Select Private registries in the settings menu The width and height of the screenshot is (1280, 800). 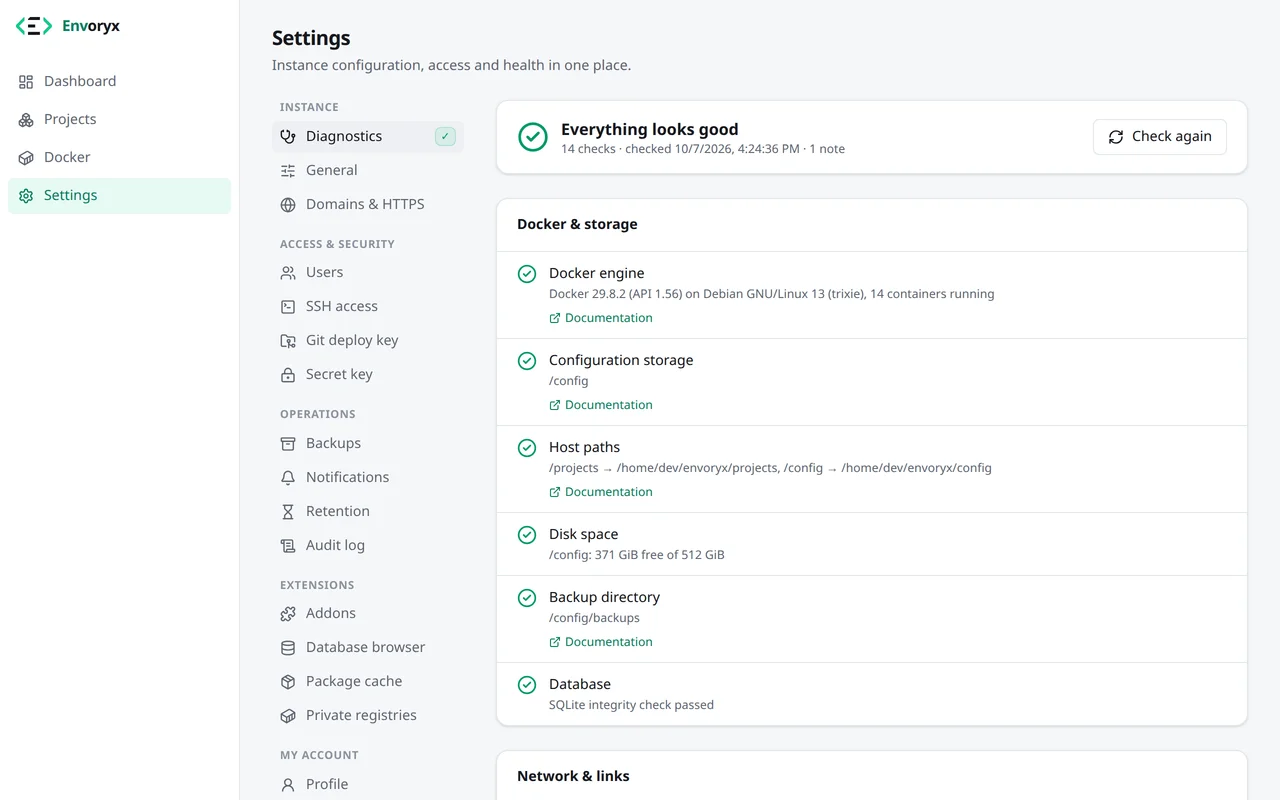pos(368,715)
